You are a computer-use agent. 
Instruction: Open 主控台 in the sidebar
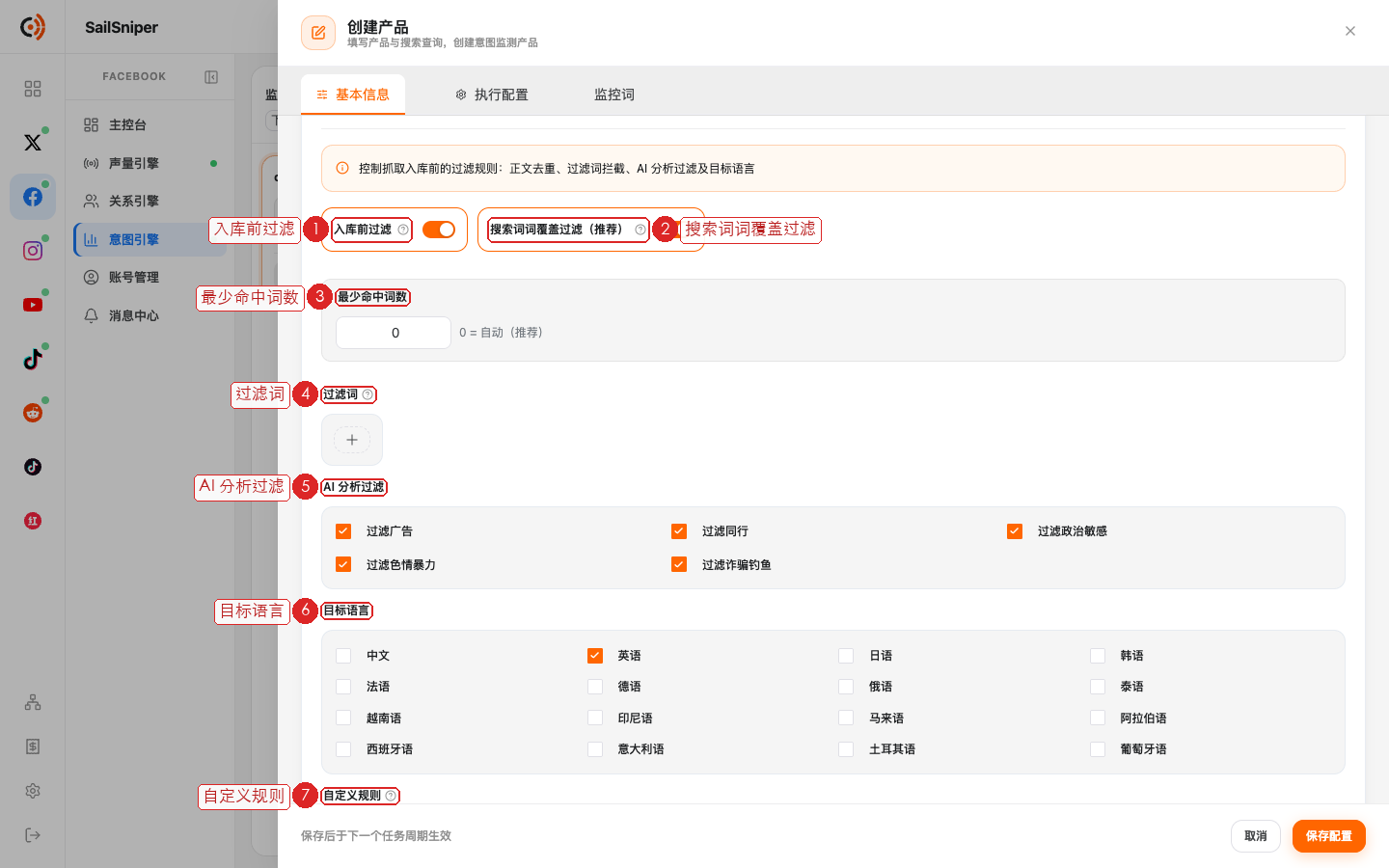coord(150,125)
